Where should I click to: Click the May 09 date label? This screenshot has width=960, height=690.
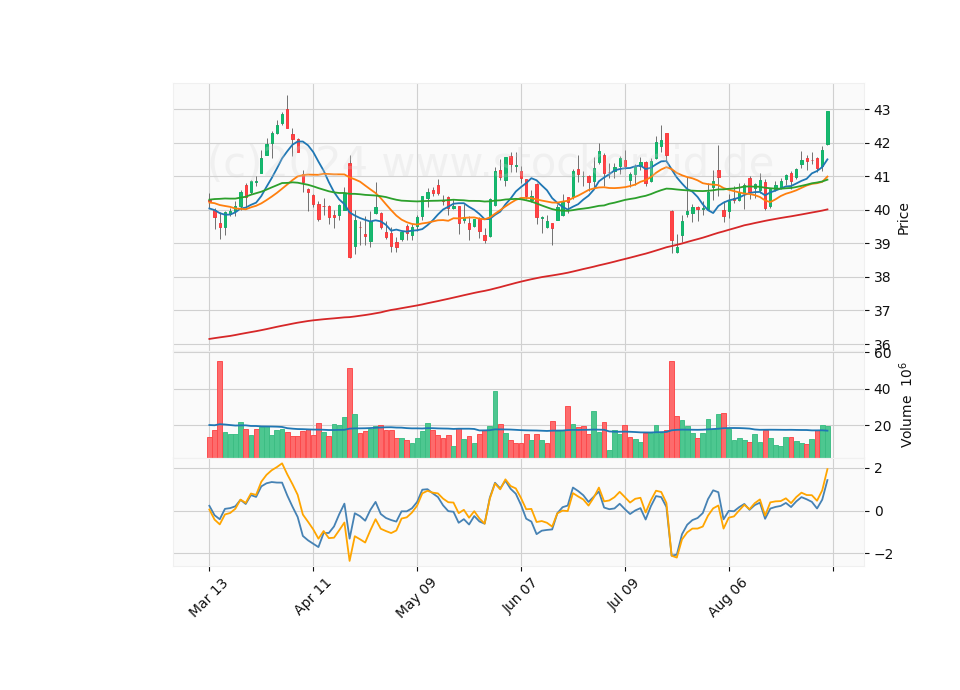(x=416, y=598)
